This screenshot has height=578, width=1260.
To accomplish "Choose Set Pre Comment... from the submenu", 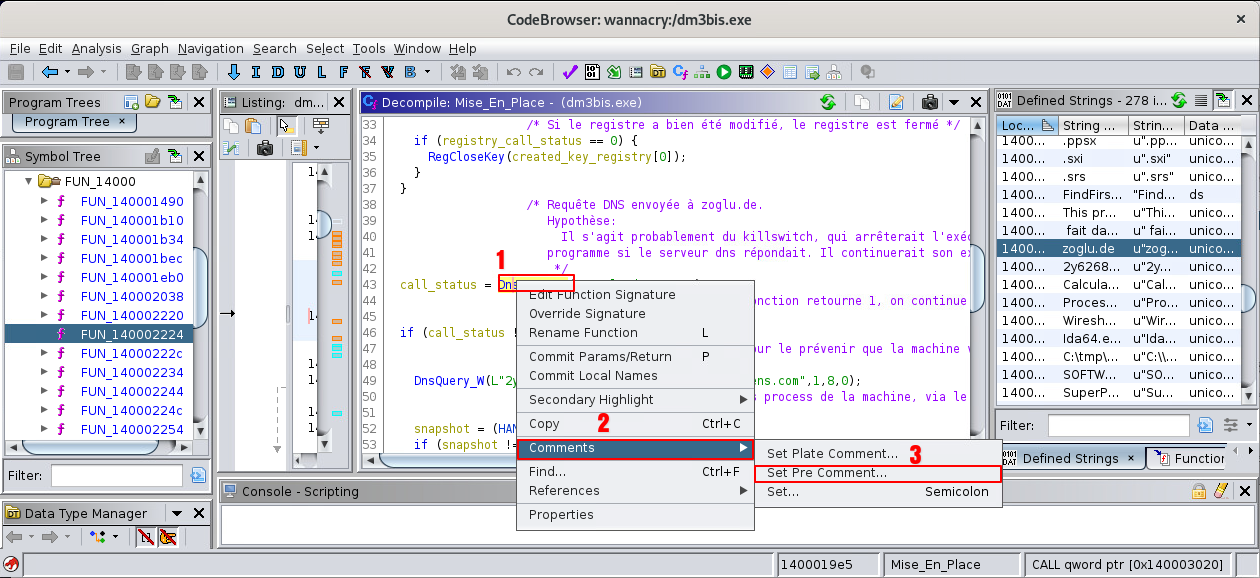I will point(826,473).
